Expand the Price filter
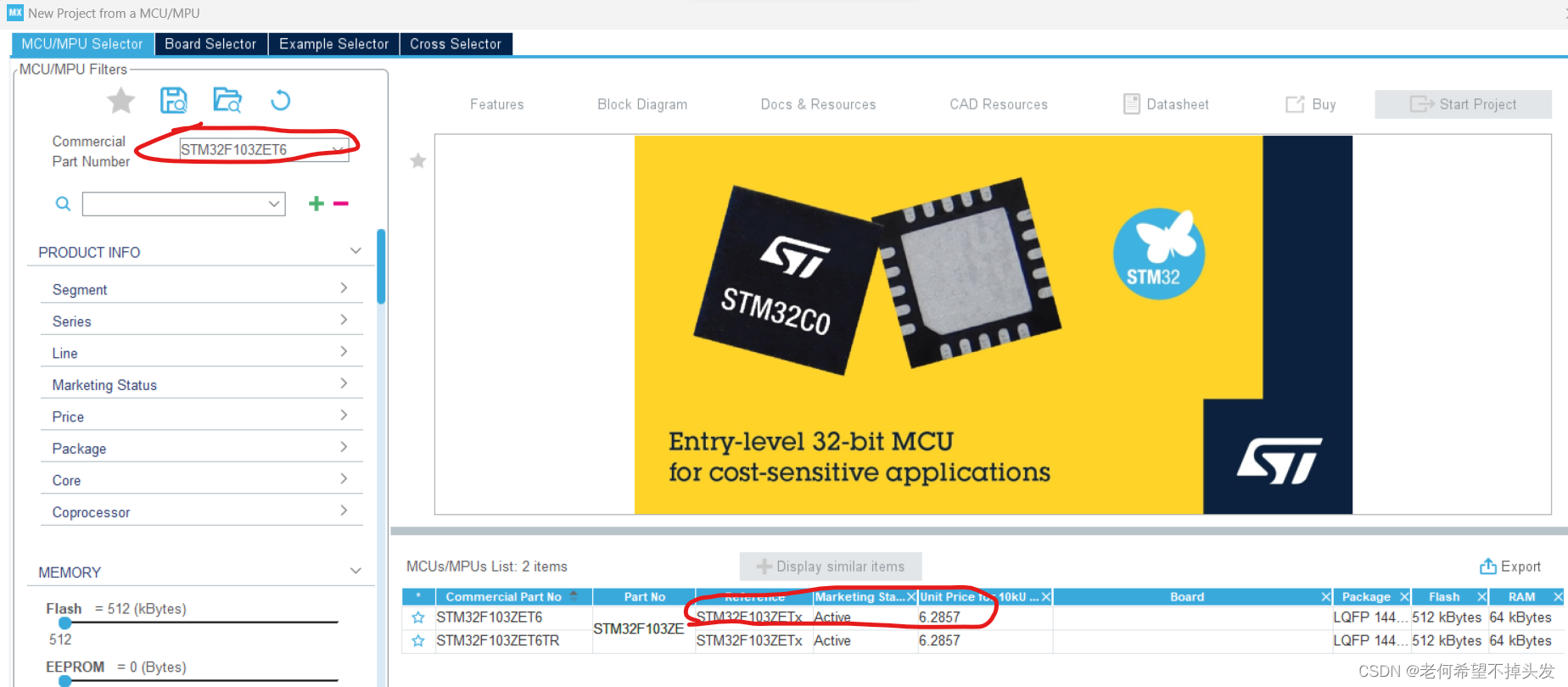The width and height of the screenshot is (1568, 687). pos(344,415)
